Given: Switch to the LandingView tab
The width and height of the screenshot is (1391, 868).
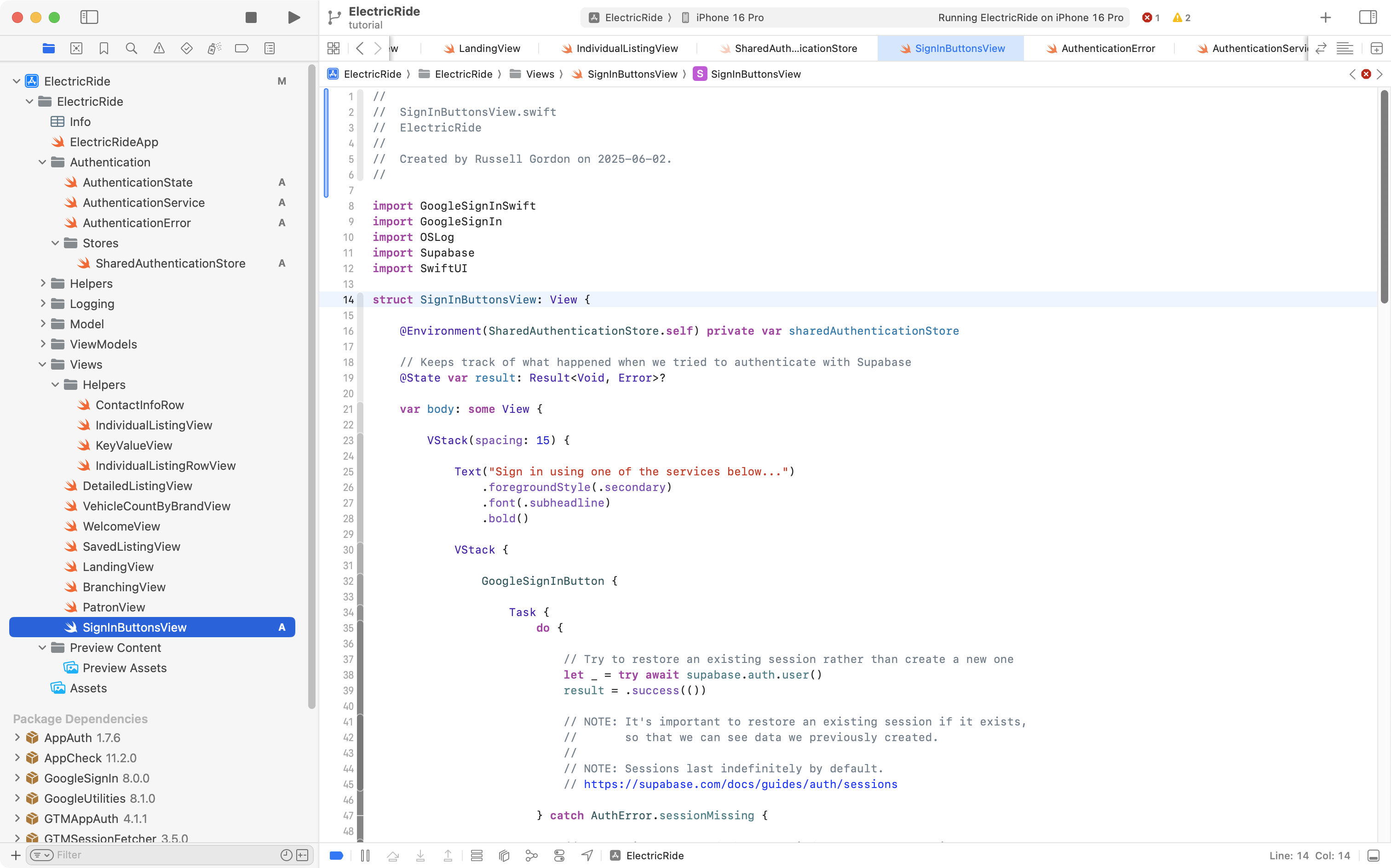Looking at the screenshot, I should pyautogui.click(x=489, y=48).
